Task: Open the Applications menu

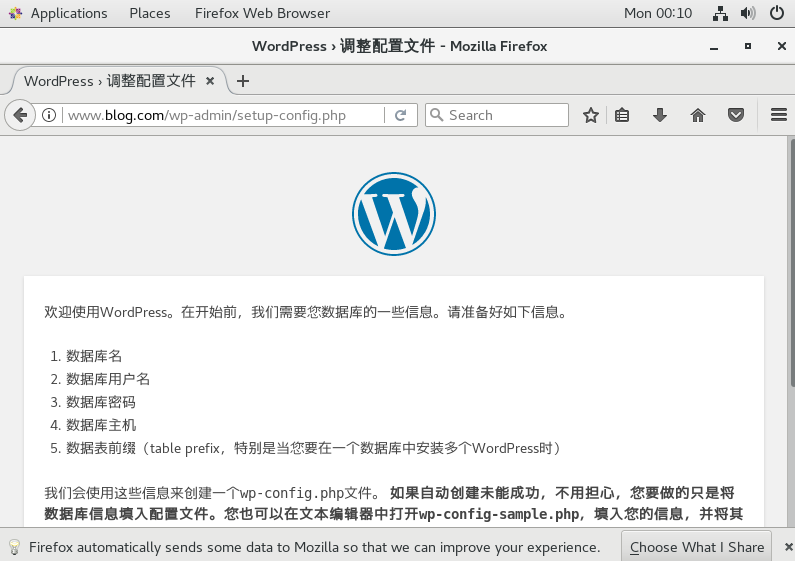Action: (69, 13)
